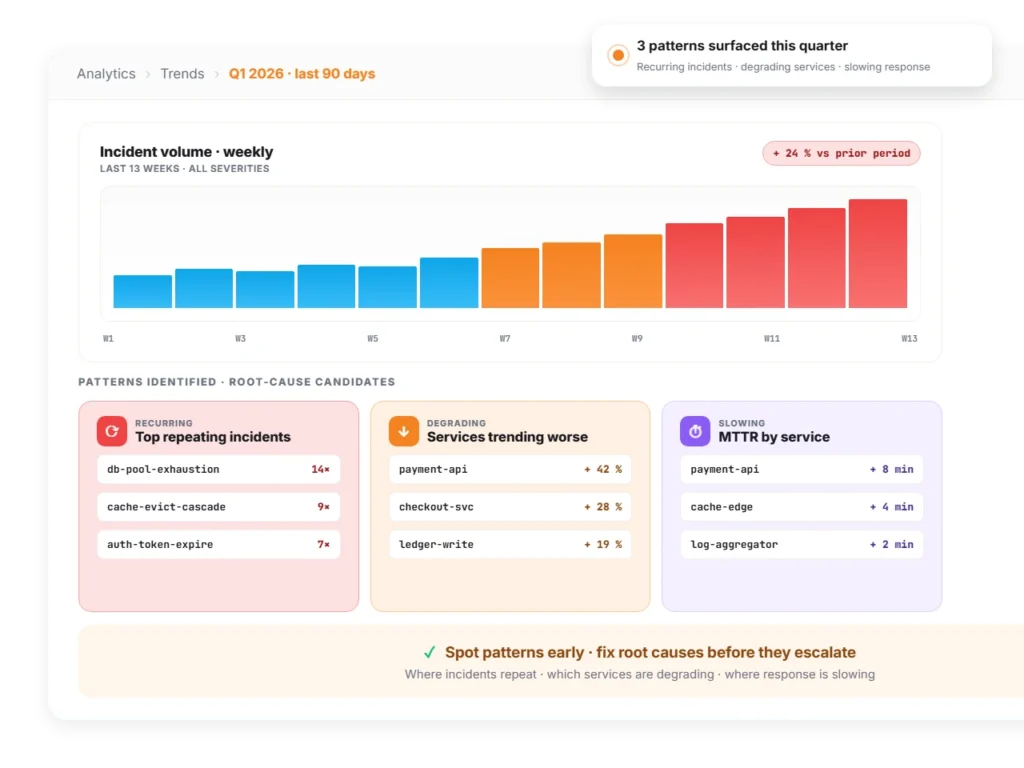Click Spot patterns early banner headline

point(650,652)
